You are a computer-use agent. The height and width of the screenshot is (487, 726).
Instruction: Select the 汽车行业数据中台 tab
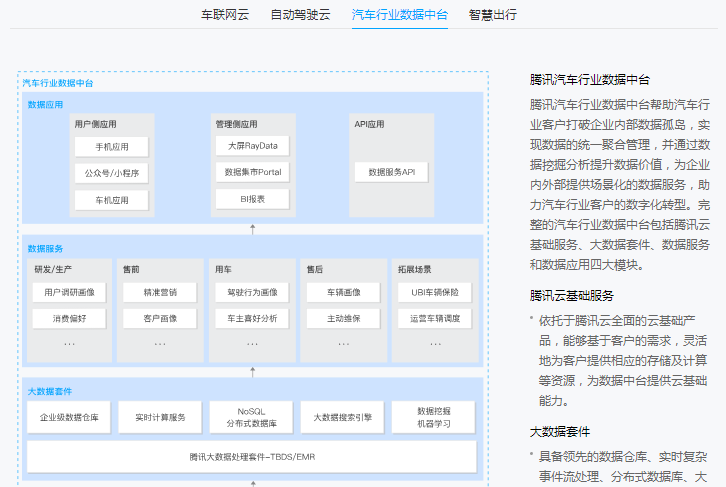pyautogui.click(x=400, y=15)
